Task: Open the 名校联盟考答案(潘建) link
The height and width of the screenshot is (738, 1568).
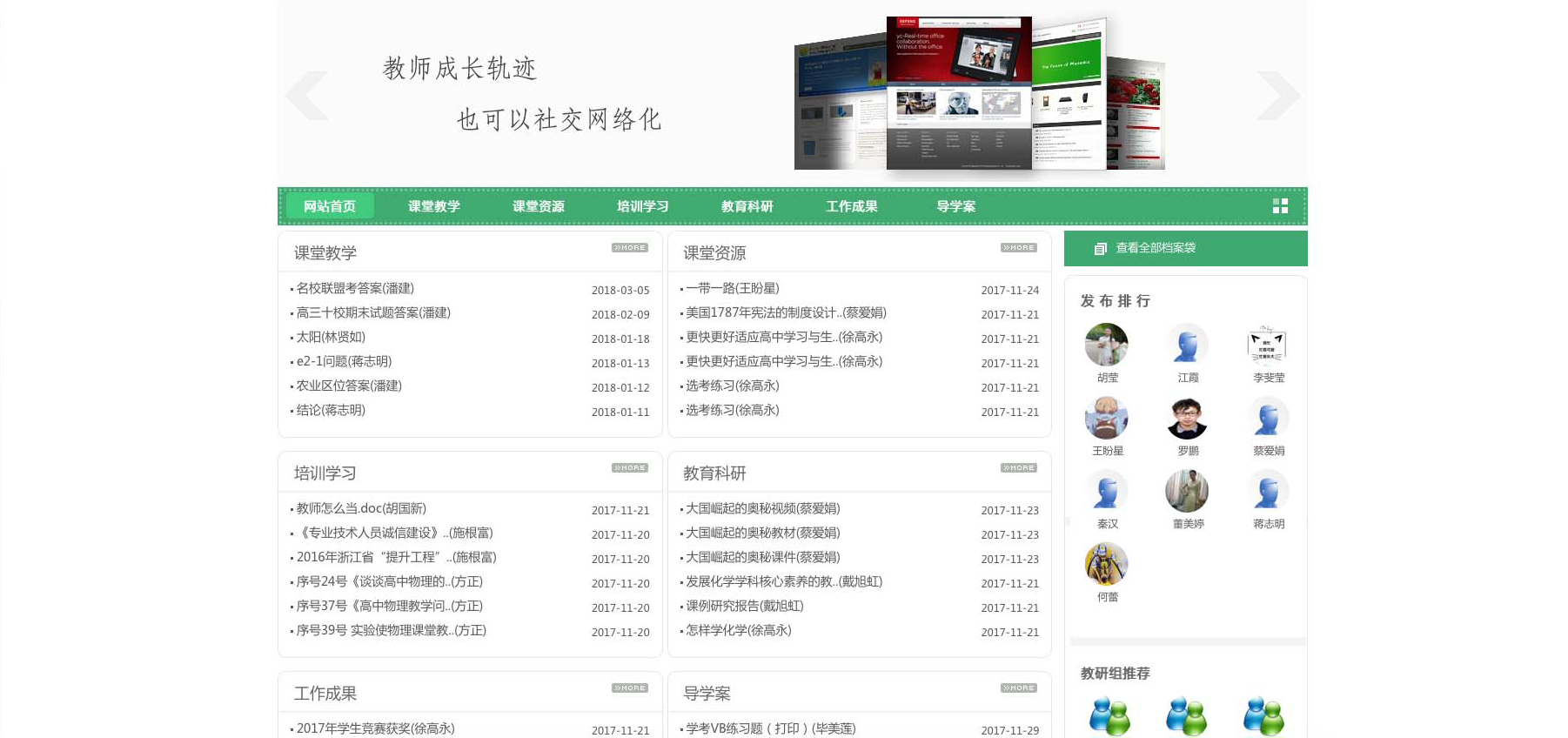Action: coord(355,289)
